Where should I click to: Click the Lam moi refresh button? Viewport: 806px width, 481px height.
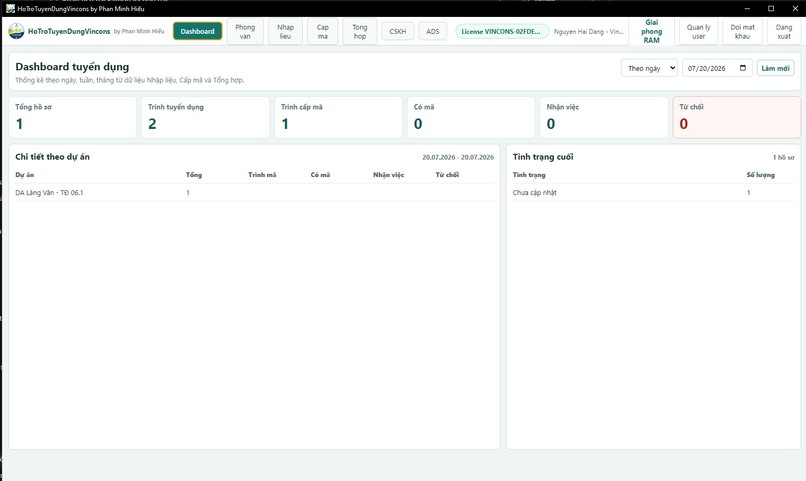tap(776, 68)
